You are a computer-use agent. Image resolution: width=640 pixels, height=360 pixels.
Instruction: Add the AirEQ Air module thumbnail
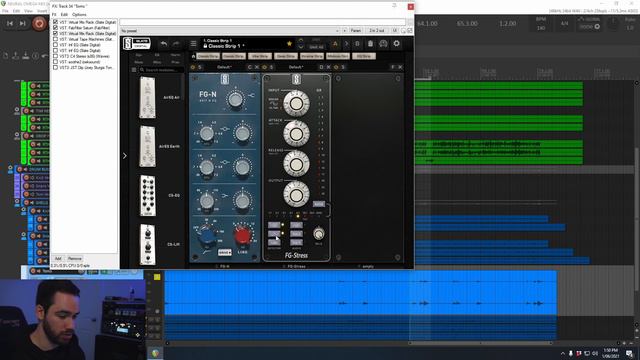point(147,98)
